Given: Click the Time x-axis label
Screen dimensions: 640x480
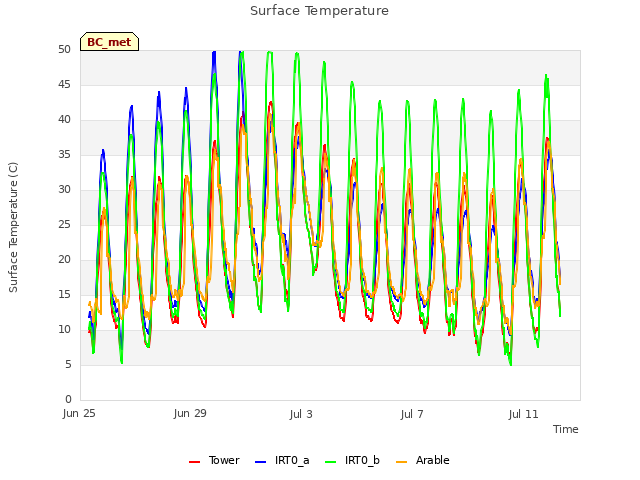Looking at the screenshot, I should tap(566, 429).
